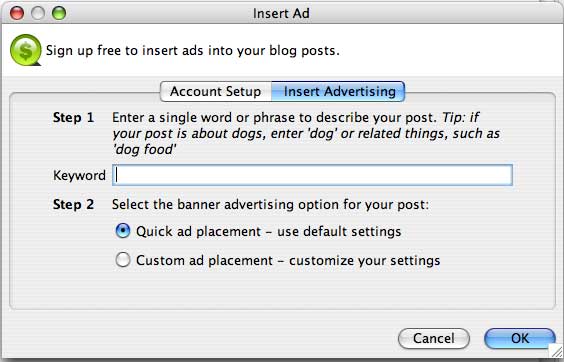Click the window resize grip handle
Image resolution: width=564 pixels, height=362 pixels.
(556, 351)
